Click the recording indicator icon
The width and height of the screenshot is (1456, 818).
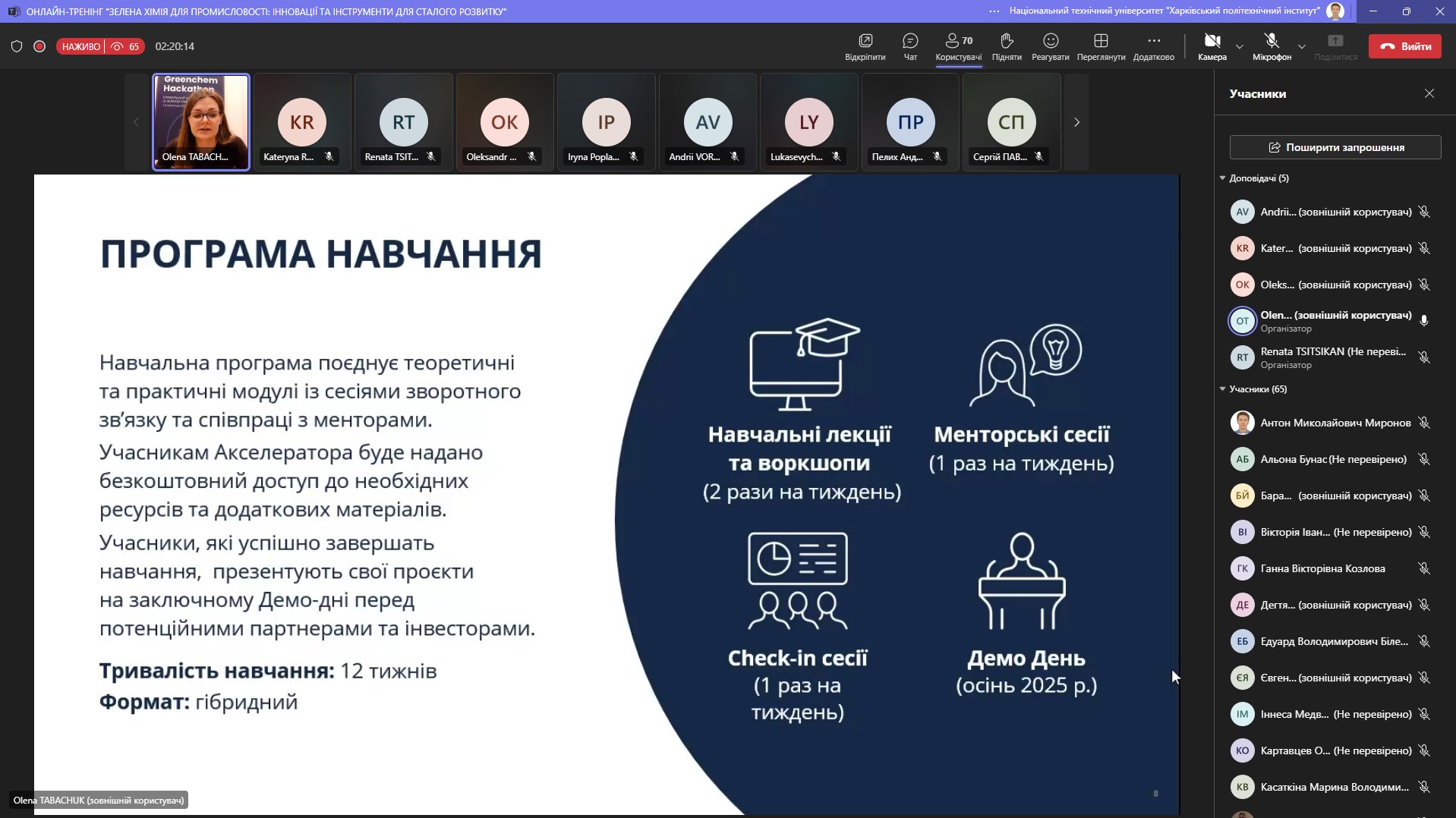tap(39, 46)
